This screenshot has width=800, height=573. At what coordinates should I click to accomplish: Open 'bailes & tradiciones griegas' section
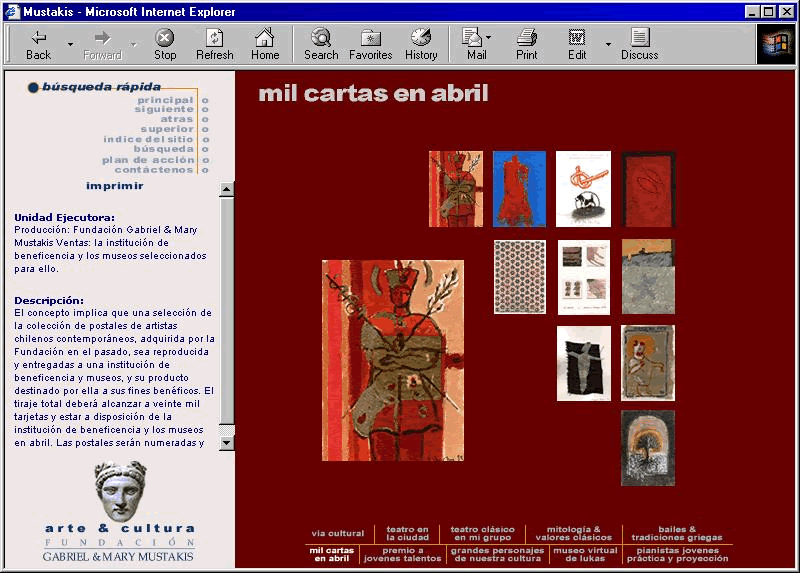click(x=677, y=533)
